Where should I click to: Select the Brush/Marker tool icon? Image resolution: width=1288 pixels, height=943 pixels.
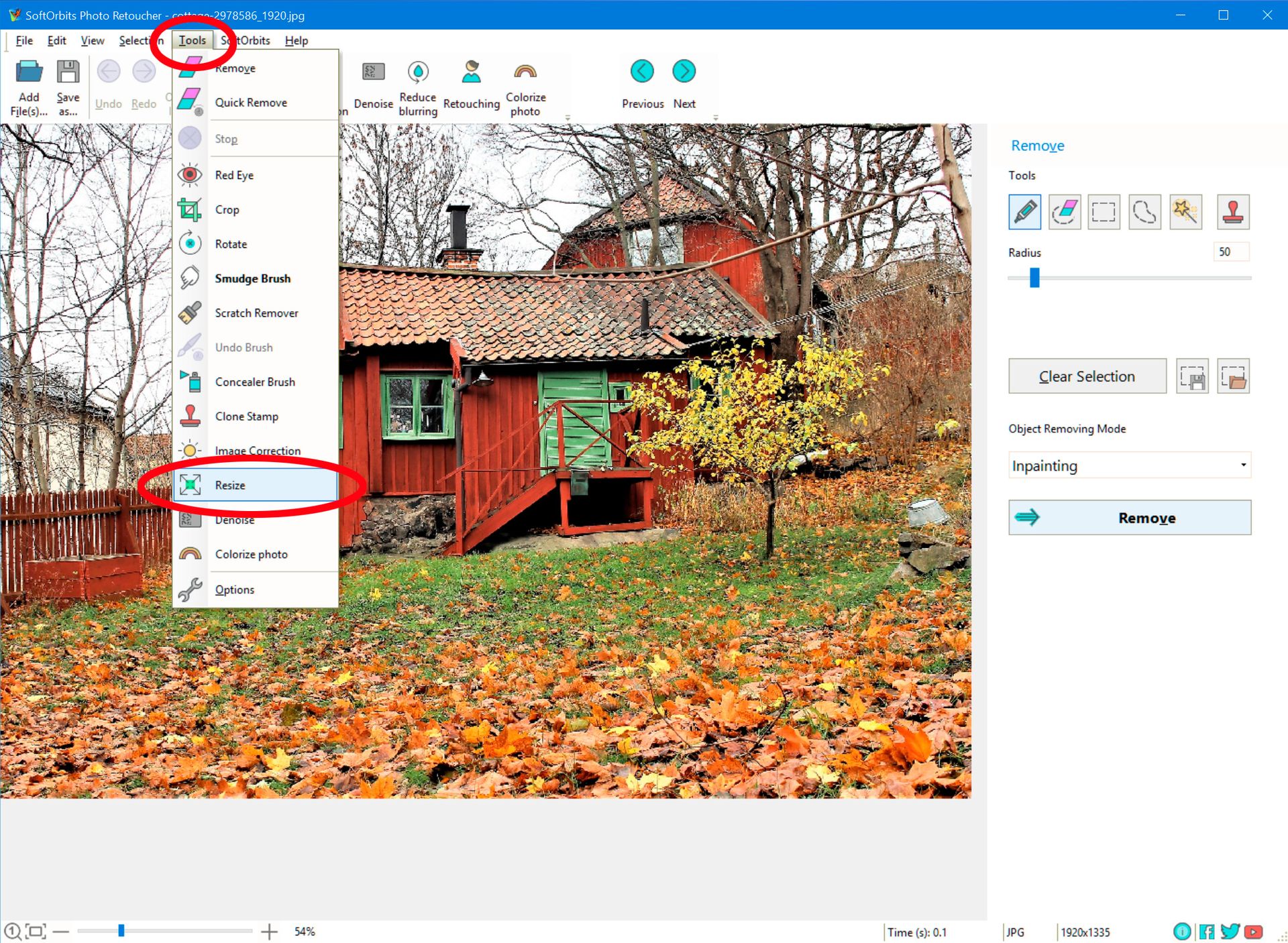click(1025, 212)
